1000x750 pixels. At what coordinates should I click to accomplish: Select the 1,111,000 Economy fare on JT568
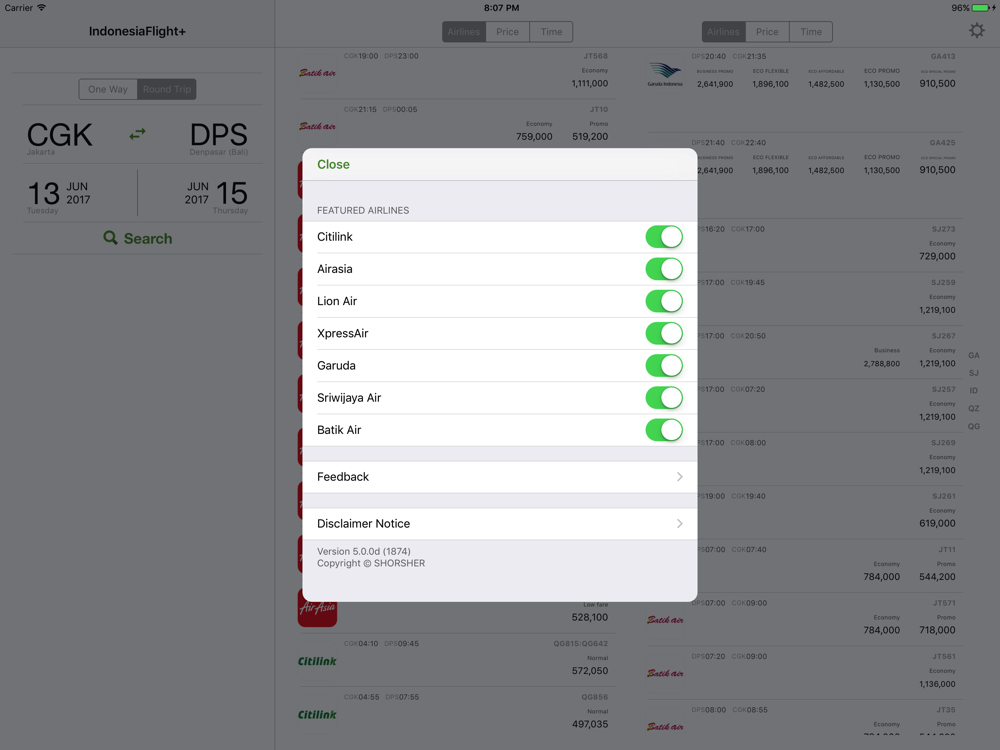click(590, 84)
